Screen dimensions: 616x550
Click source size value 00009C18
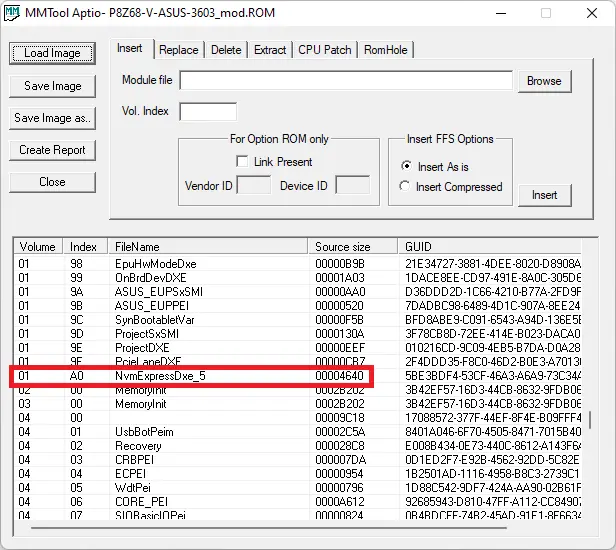(340, 418)
